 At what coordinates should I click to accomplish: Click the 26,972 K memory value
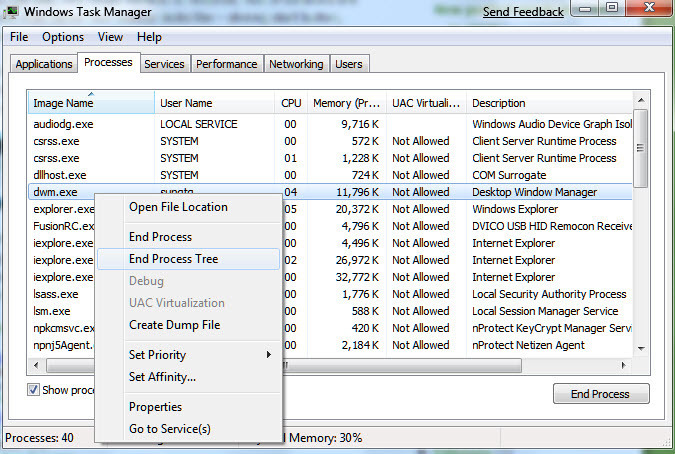357,260
